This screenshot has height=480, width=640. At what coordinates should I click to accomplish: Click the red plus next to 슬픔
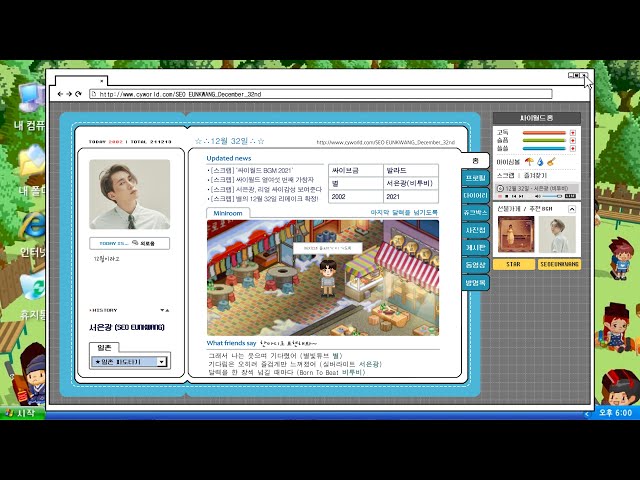pos(573,140)
